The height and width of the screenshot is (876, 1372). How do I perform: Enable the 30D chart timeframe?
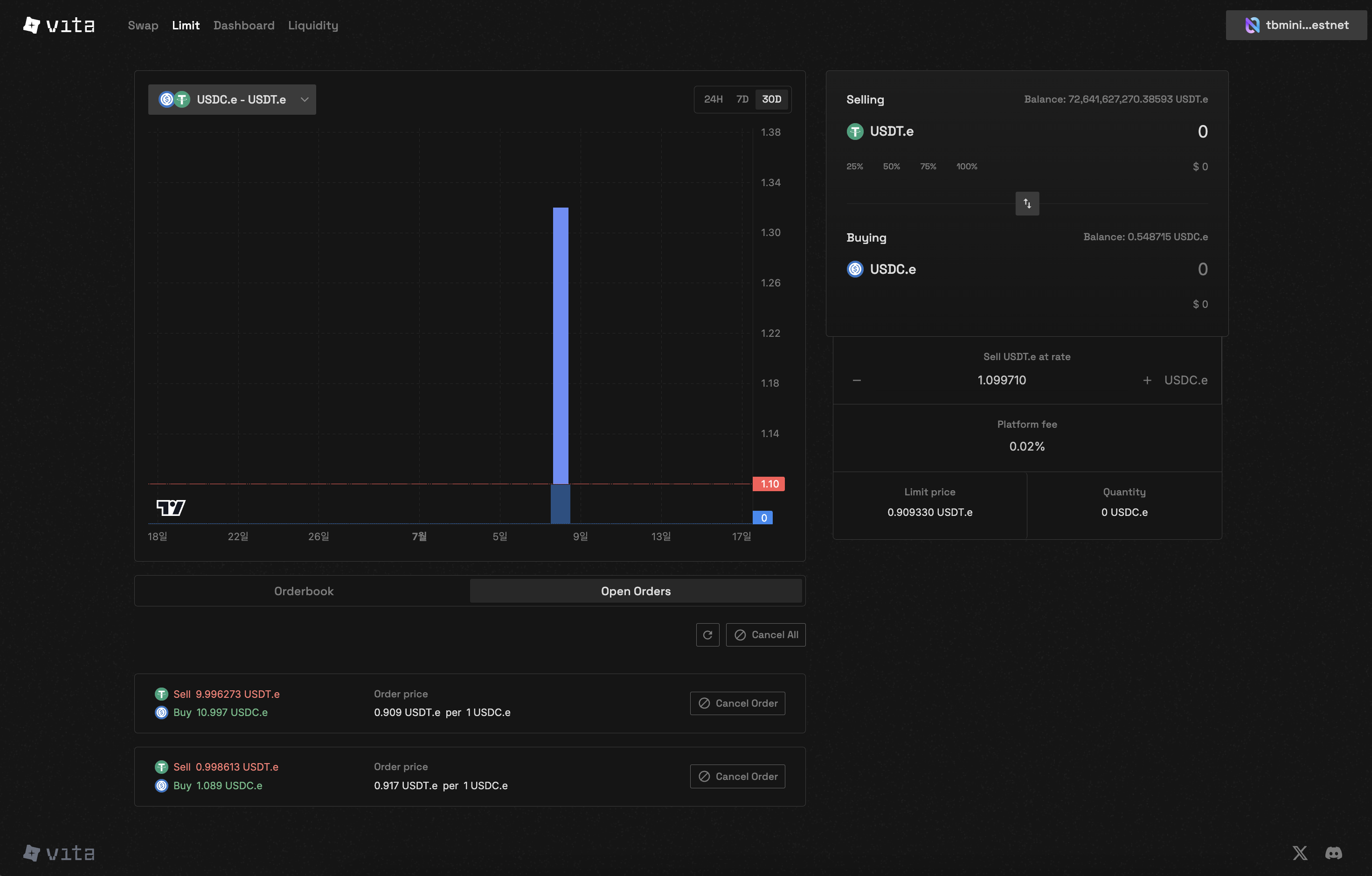[771, 98]
